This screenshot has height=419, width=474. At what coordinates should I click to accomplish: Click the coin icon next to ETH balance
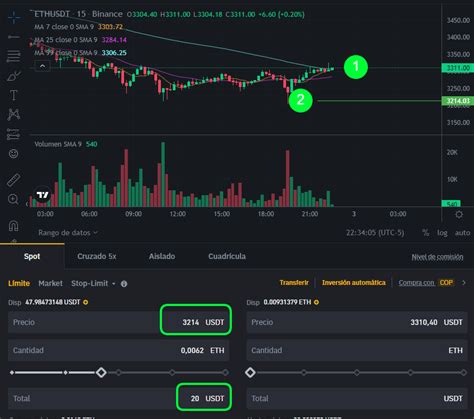coord(316,302)
